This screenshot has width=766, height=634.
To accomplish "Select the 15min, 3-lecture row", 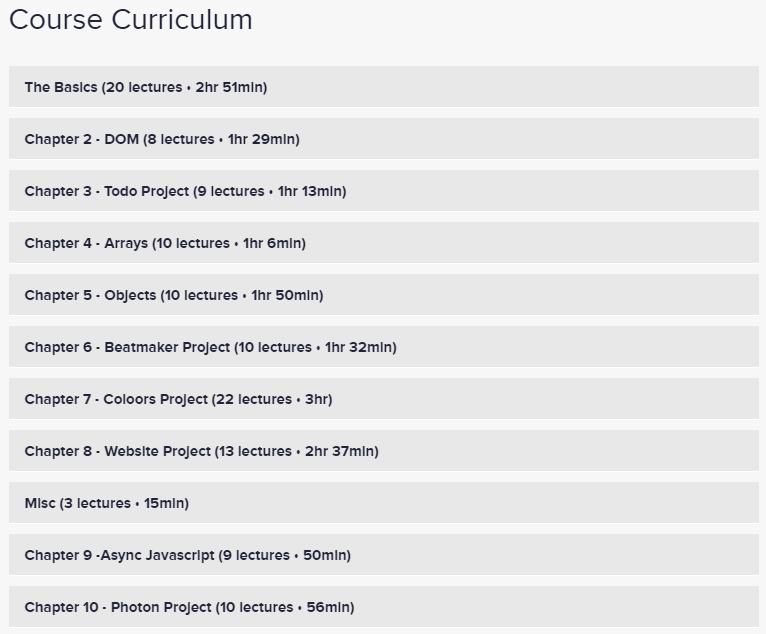I will [x=383, y=503].
